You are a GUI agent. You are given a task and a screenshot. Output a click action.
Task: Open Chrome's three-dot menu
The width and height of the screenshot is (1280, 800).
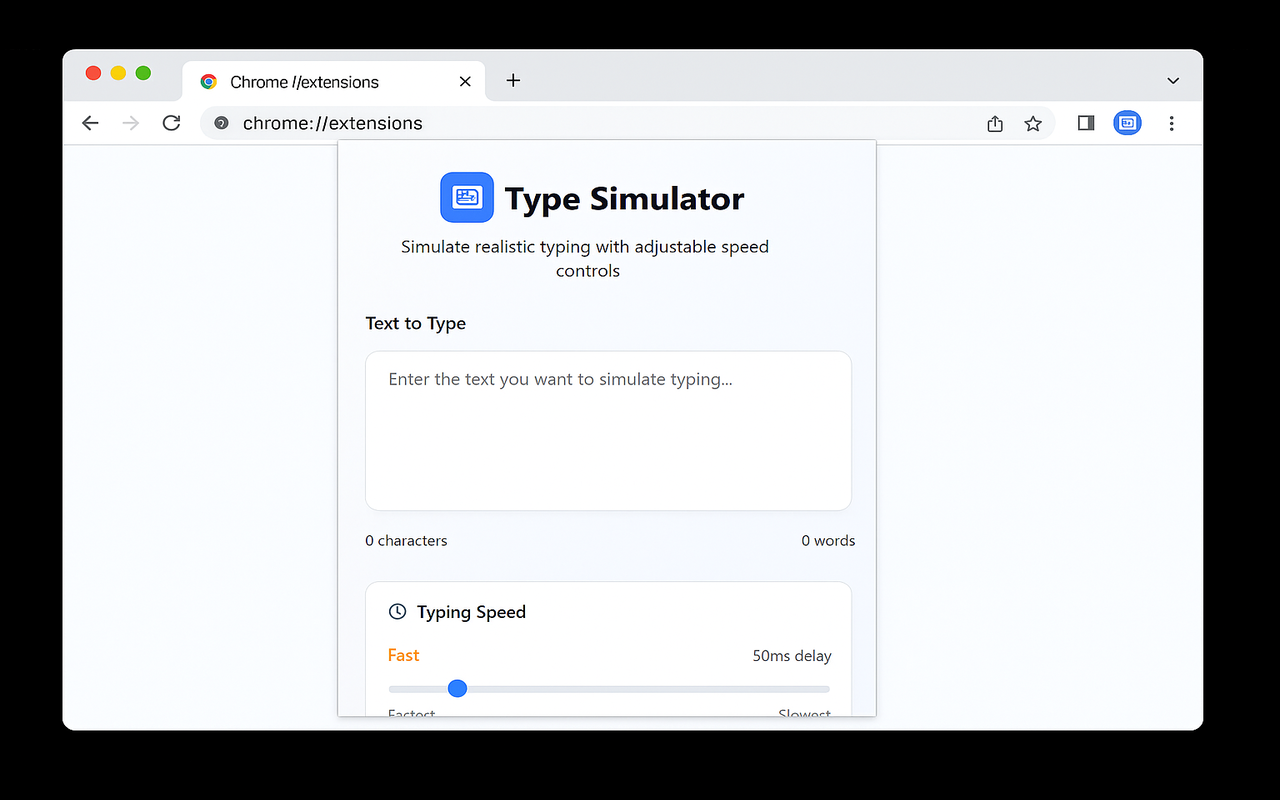point(1171,123)
